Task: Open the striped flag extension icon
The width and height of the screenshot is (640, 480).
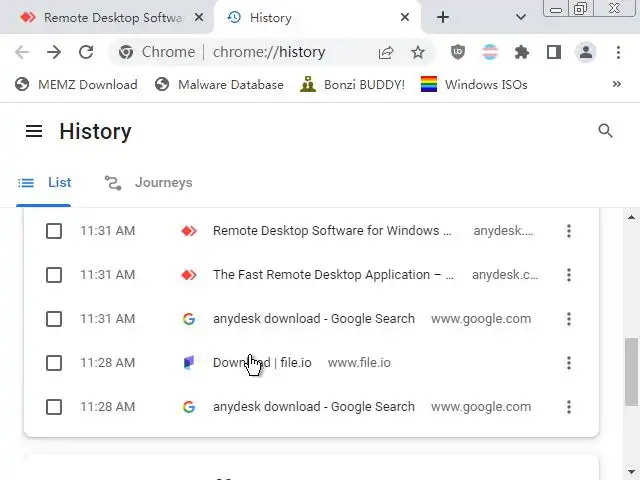Action: coord(490,52)
